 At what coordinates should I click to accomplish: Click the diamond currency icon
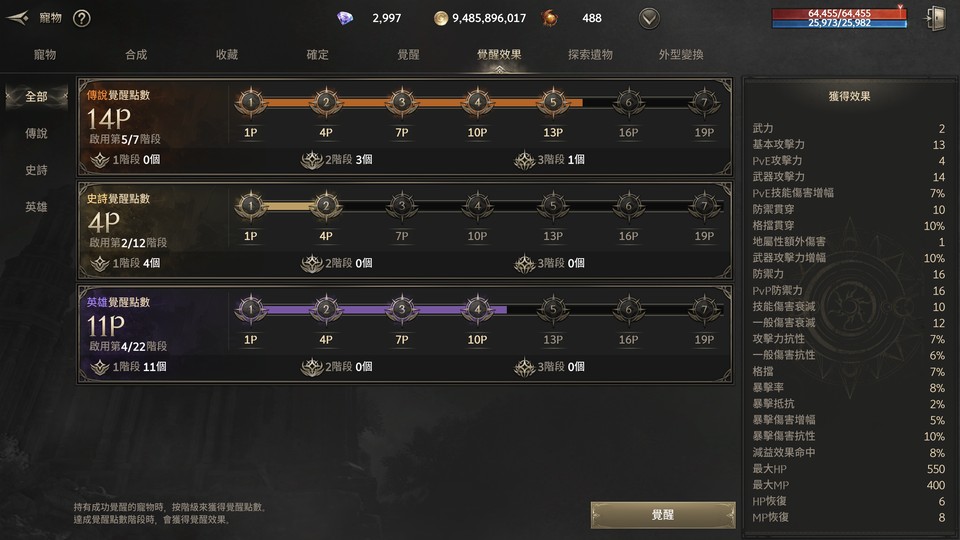[346, 18]
